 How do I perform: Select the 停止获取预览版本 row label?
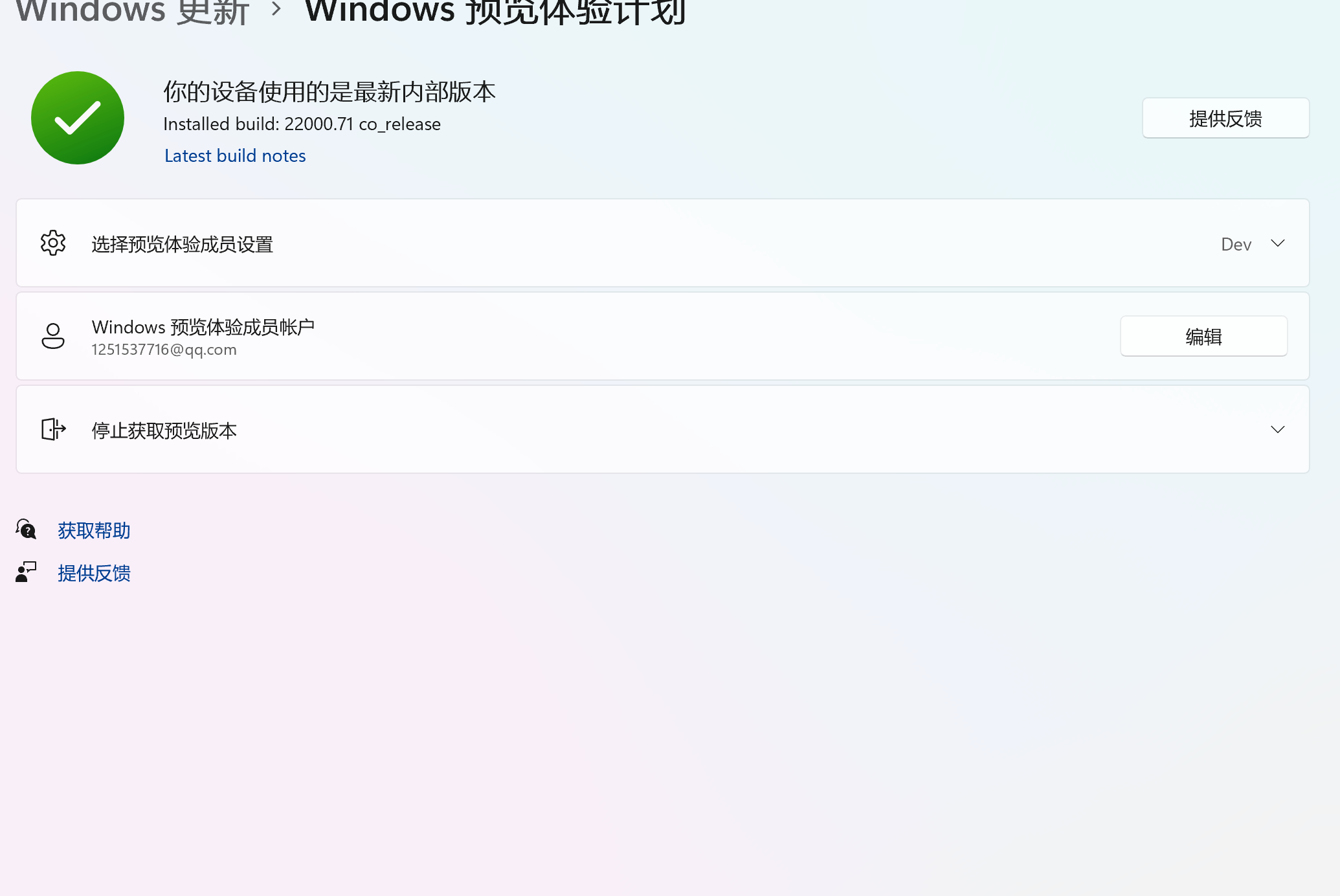coord(164,431)
